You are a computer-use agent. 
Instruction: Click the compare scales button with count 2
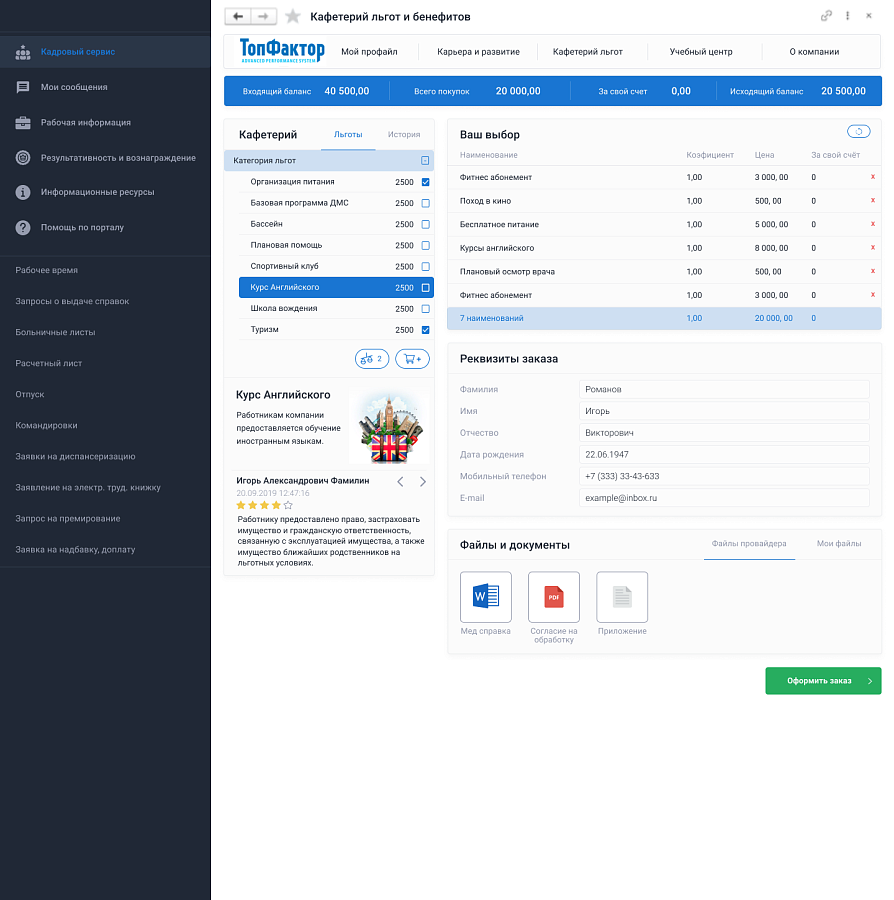[372, 359]
